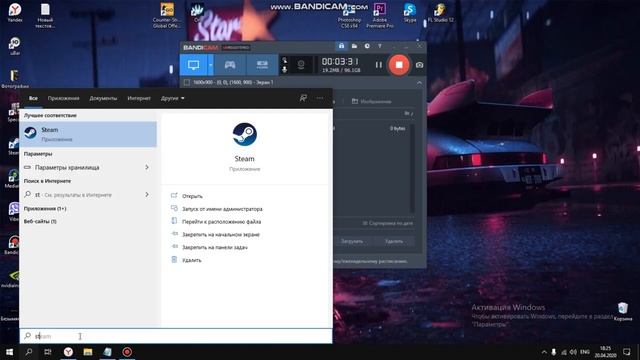This screenshot has height=360, width=640.
Task: Click the Удалить button in Bandicam
Action: [394, 241]
